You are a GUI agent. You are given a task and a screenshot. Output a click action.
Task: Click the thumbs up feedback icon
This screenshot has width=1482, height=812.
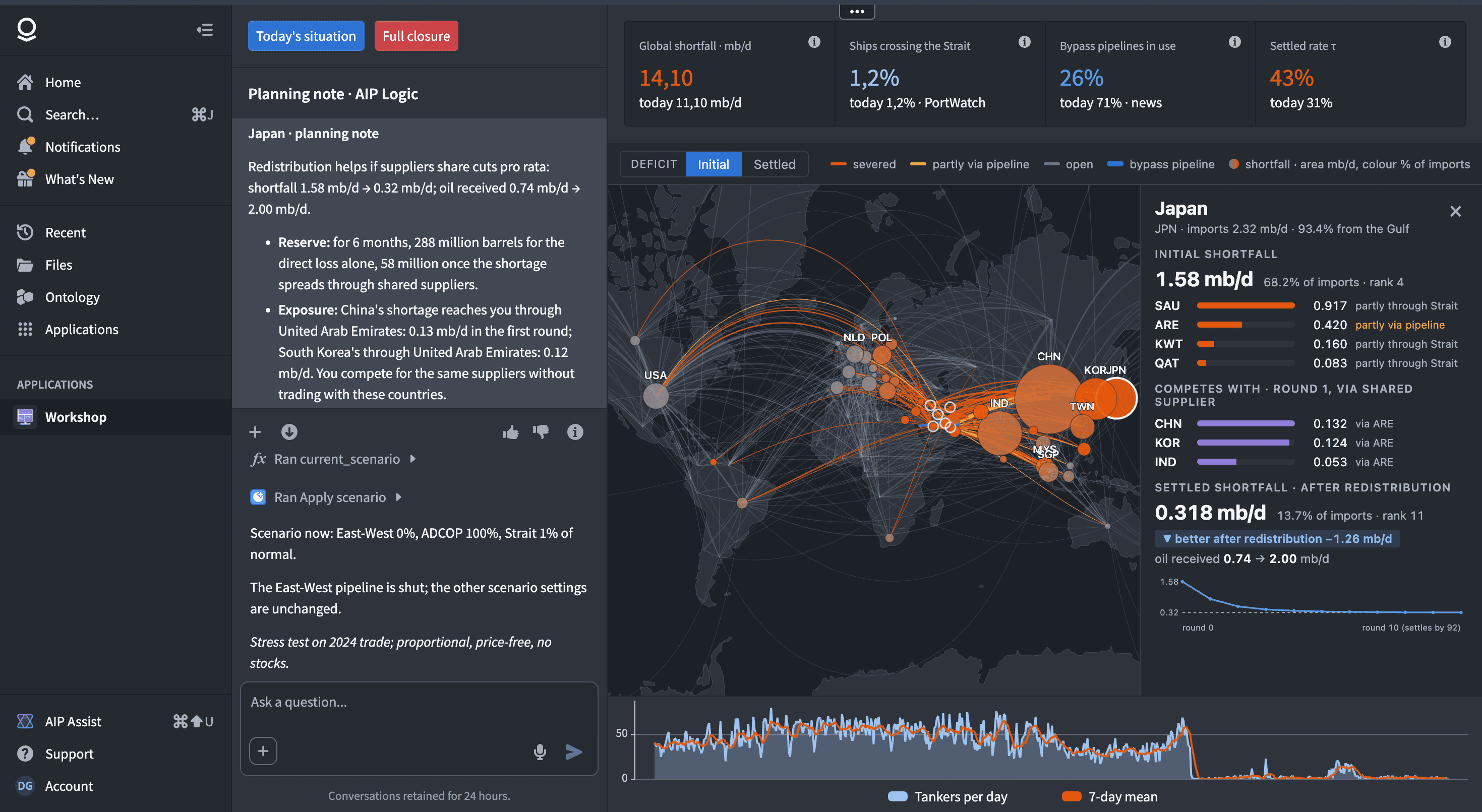click(x=510, y=432)
